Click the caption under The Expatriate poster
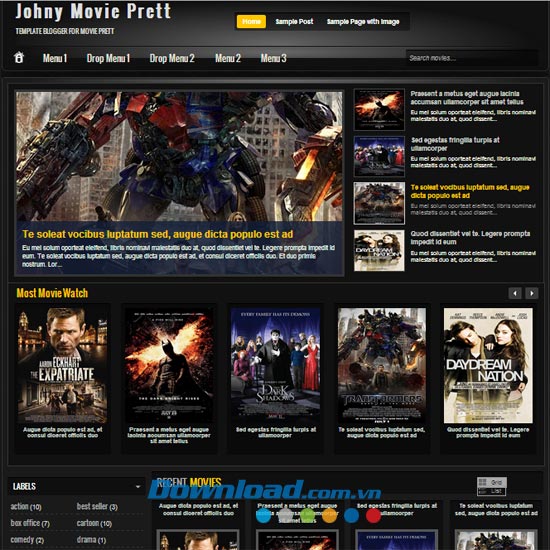 (x=62, y=432)
